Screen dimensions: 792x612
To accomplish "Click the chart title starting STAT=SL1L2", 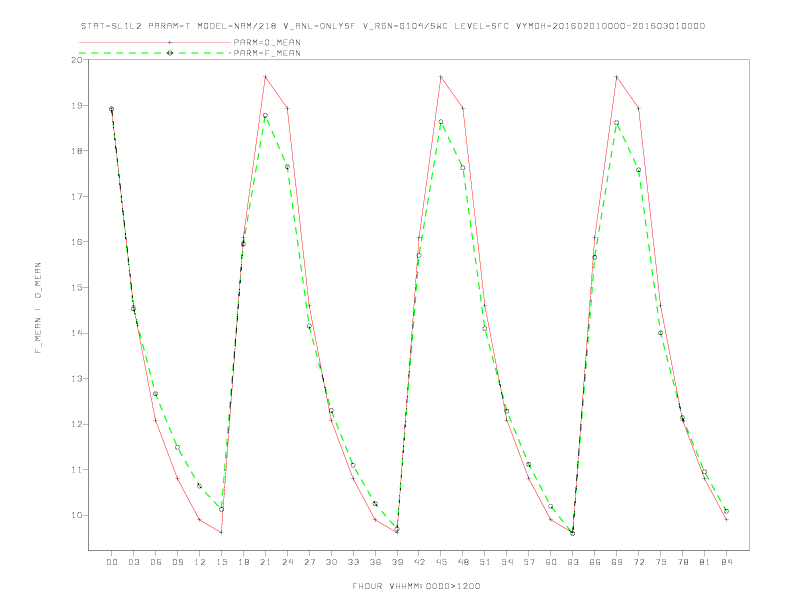I will [393, 26].
